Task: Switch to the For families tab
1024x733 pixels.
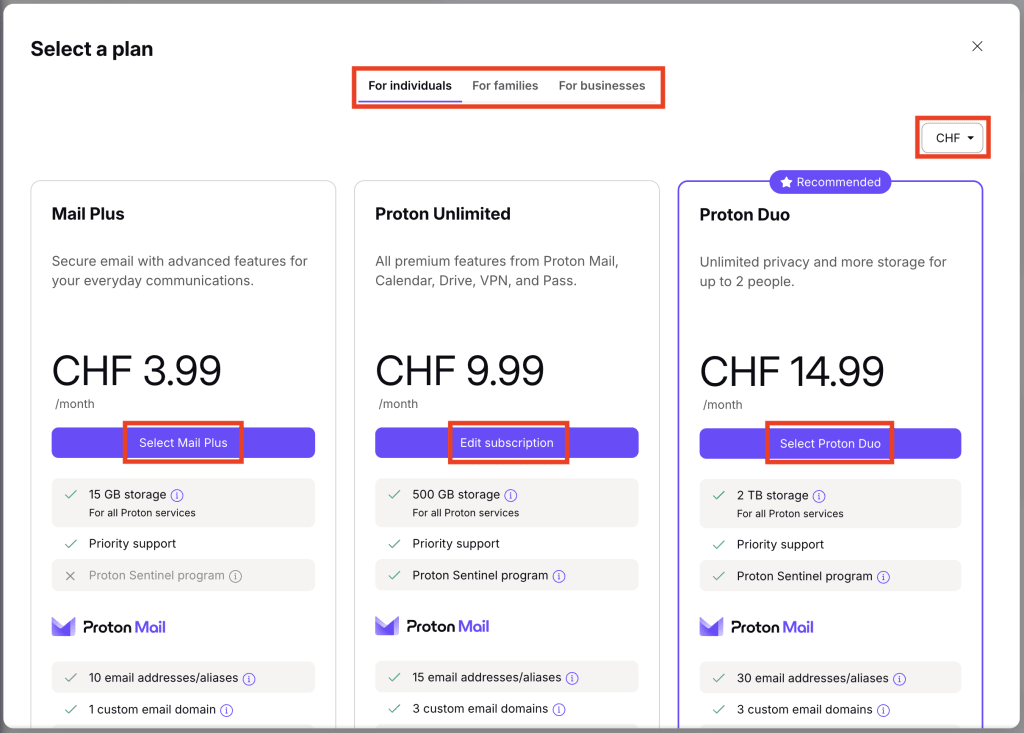Action: point(505,86)
